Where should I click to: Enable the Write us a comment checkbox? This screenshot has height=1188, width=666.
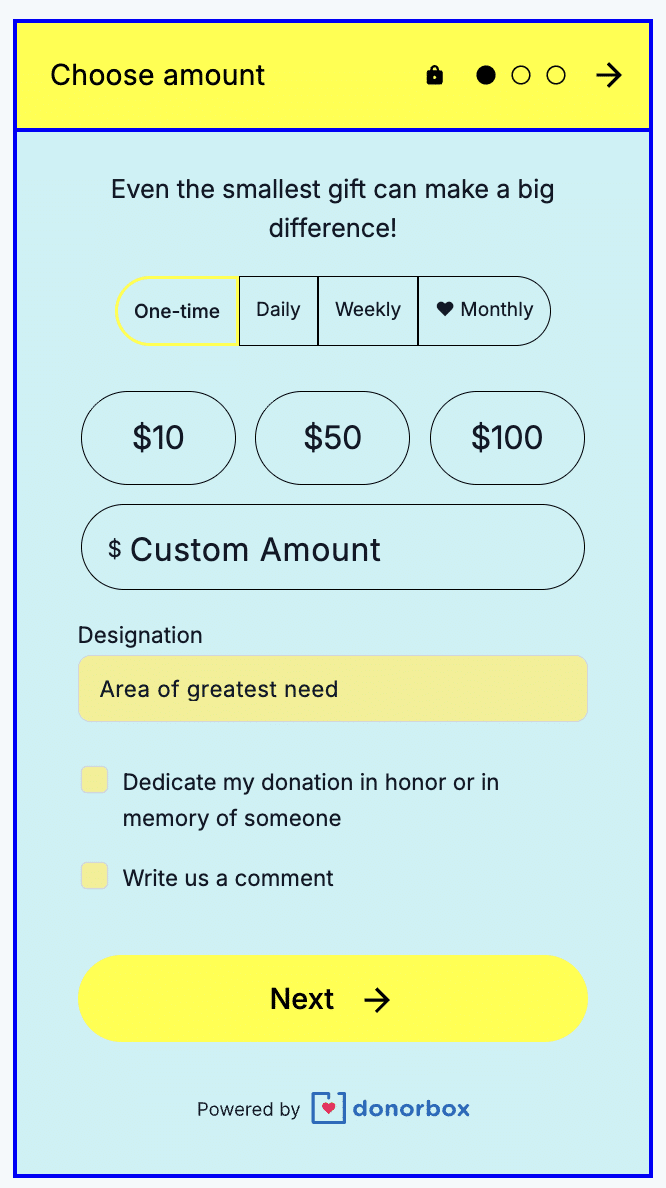coord(95,876)
